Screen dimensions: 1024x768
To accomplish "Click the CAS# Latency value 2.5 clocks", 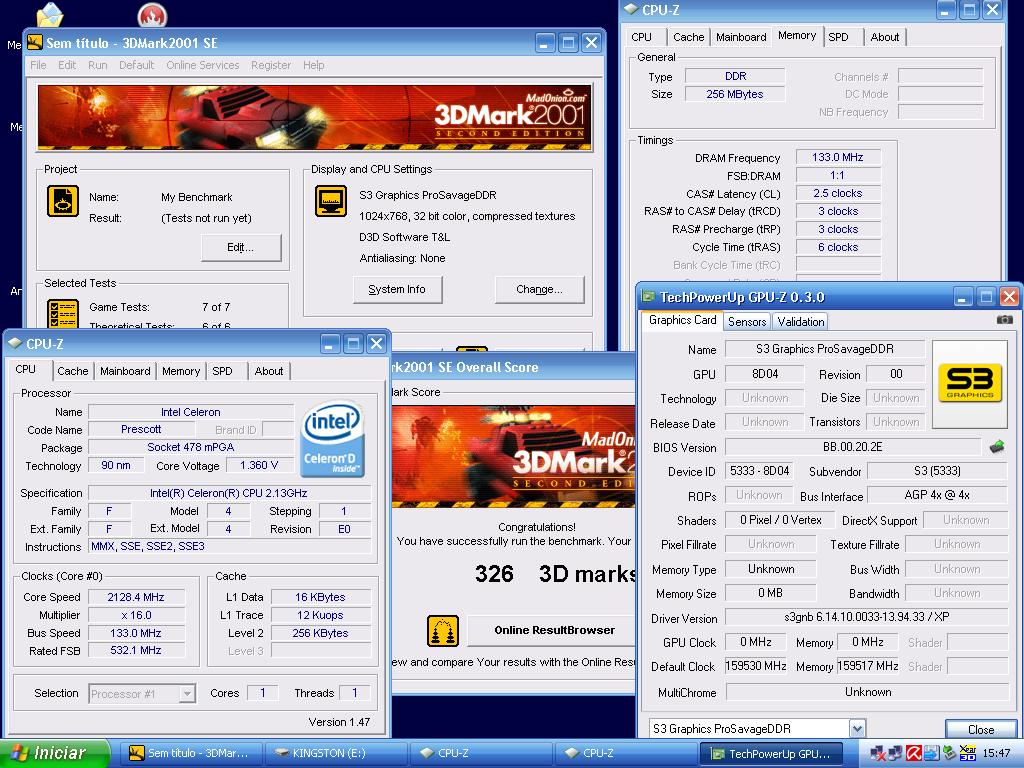I will click(838, 193).
